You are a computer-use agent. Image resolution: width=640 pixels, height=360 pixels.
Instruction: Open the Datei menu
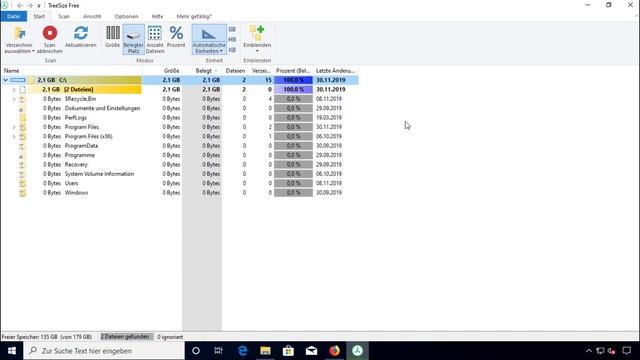13,16
